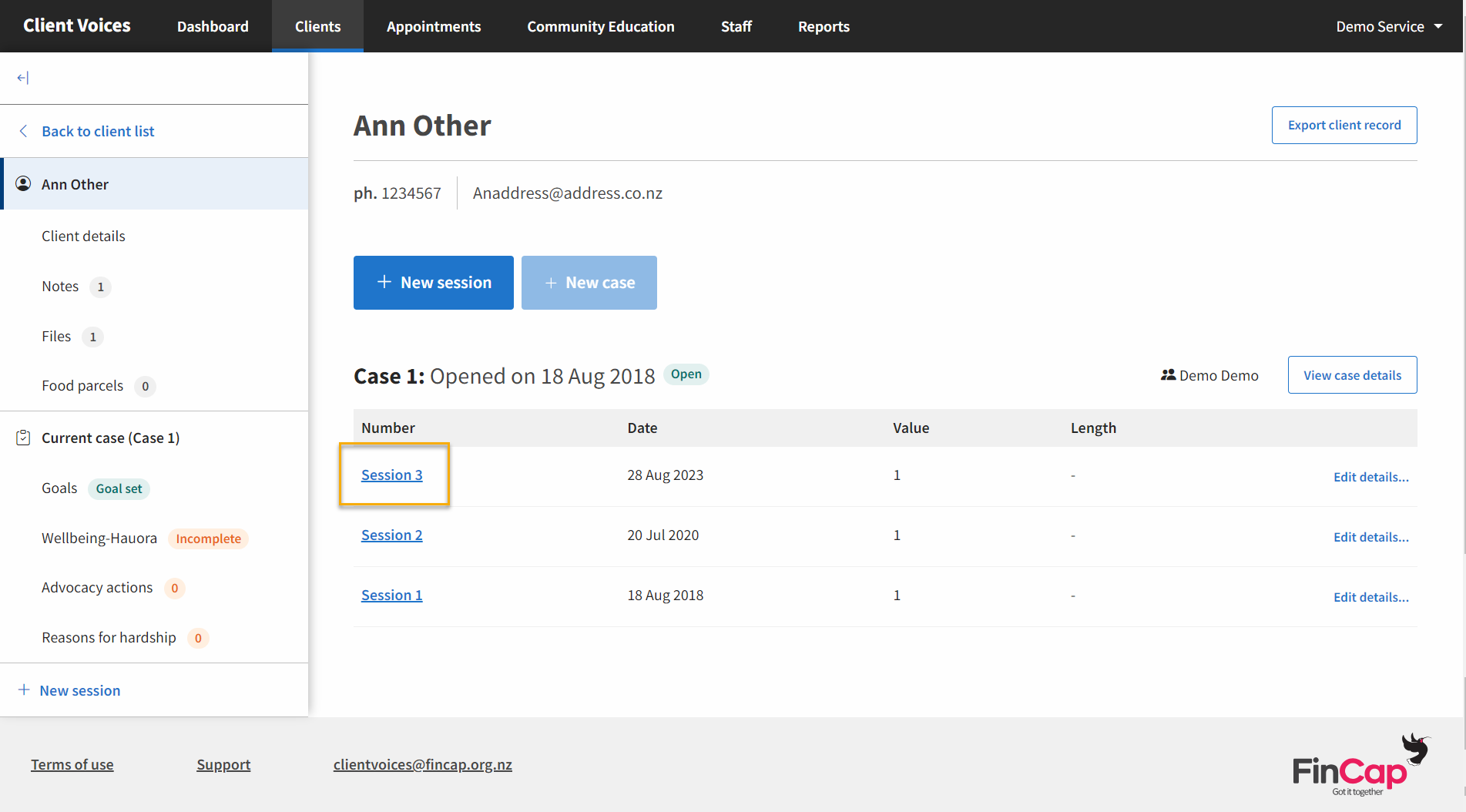This screenshot has width=1466, height=812.
Task: Click the Date column header
Action: pyautogui.click(x=642, y=428)
